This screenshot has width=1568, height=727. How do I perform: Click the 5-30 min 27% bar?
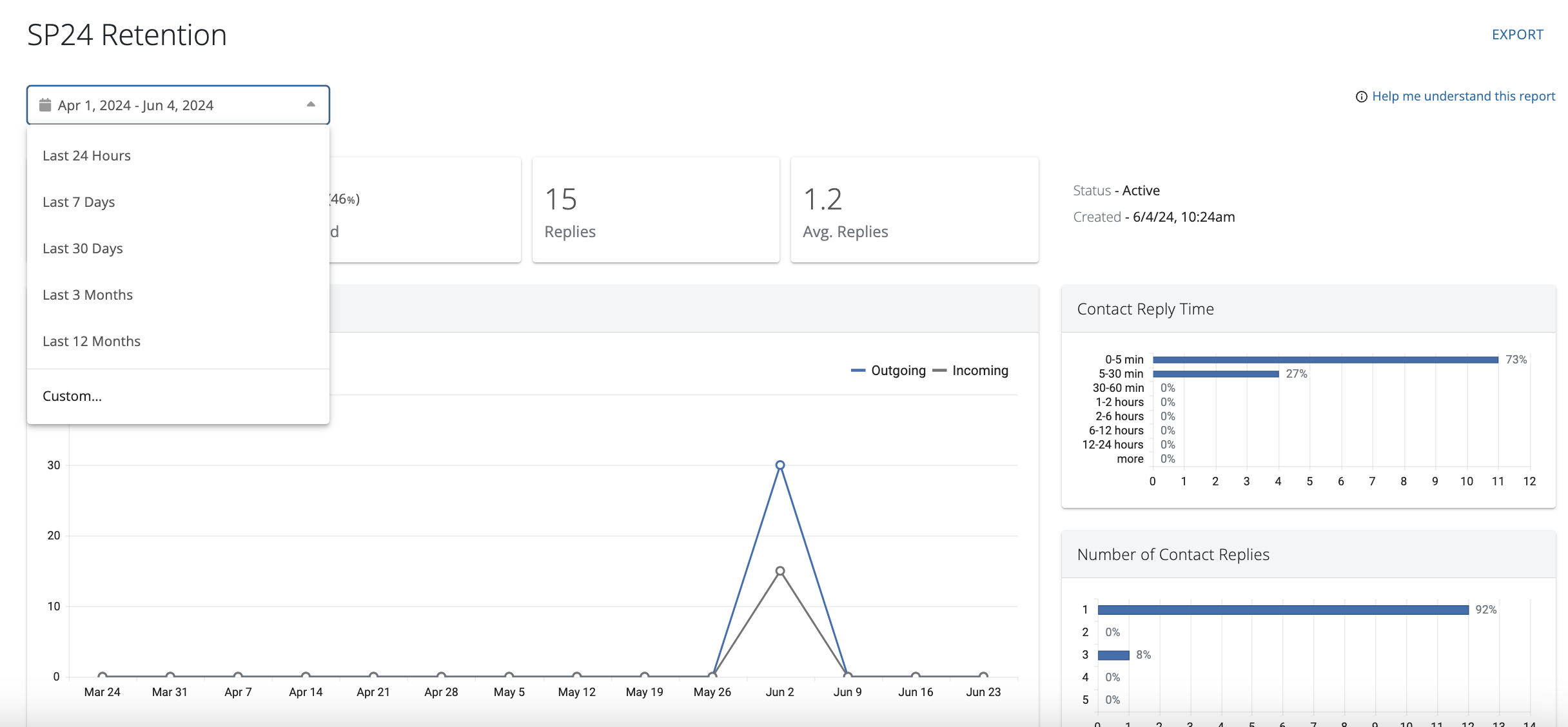point(1215,374)
